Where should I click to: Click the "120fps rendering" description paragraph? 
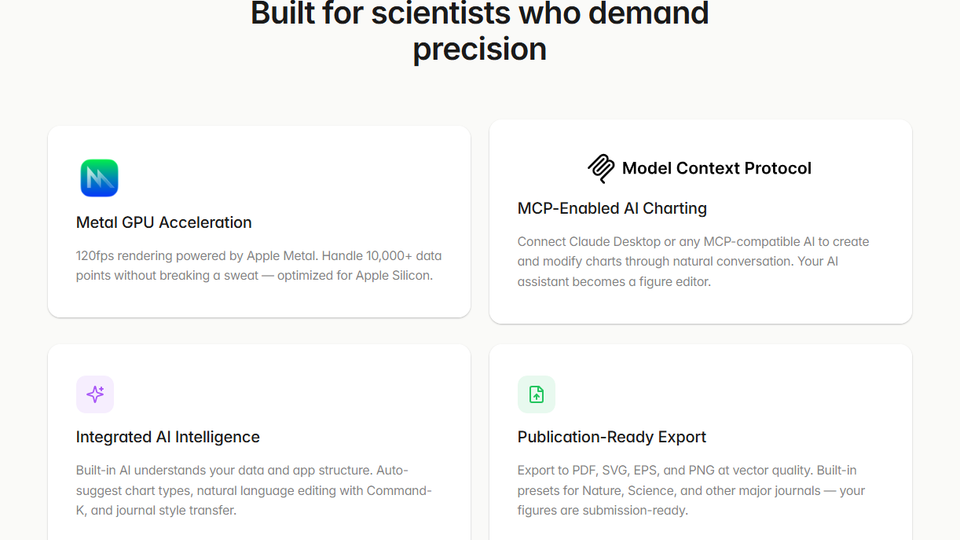click(x=258, y=265)
